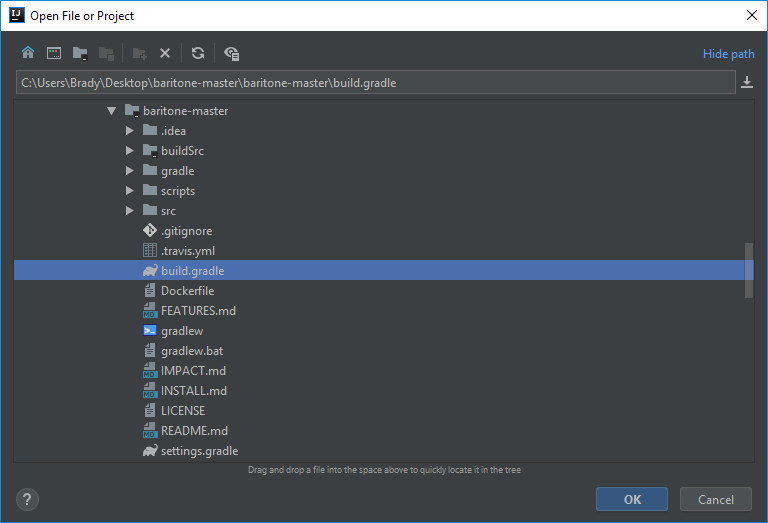
Task: Open the recent paths history icon
Action: click(747, 82)
